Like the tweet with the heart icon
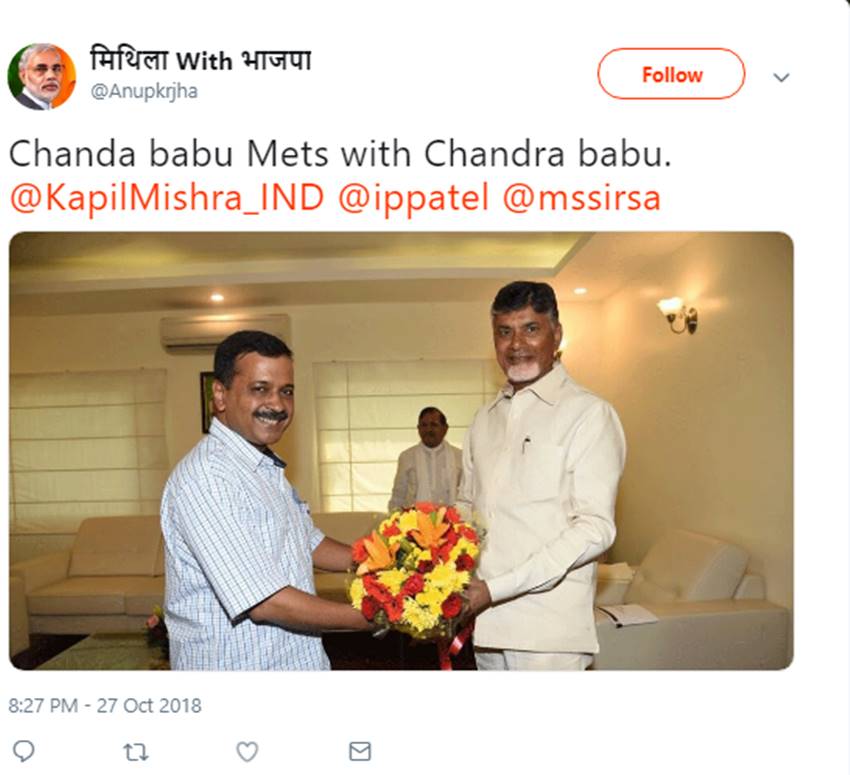 pyautogui.click(x=247, y=750)
